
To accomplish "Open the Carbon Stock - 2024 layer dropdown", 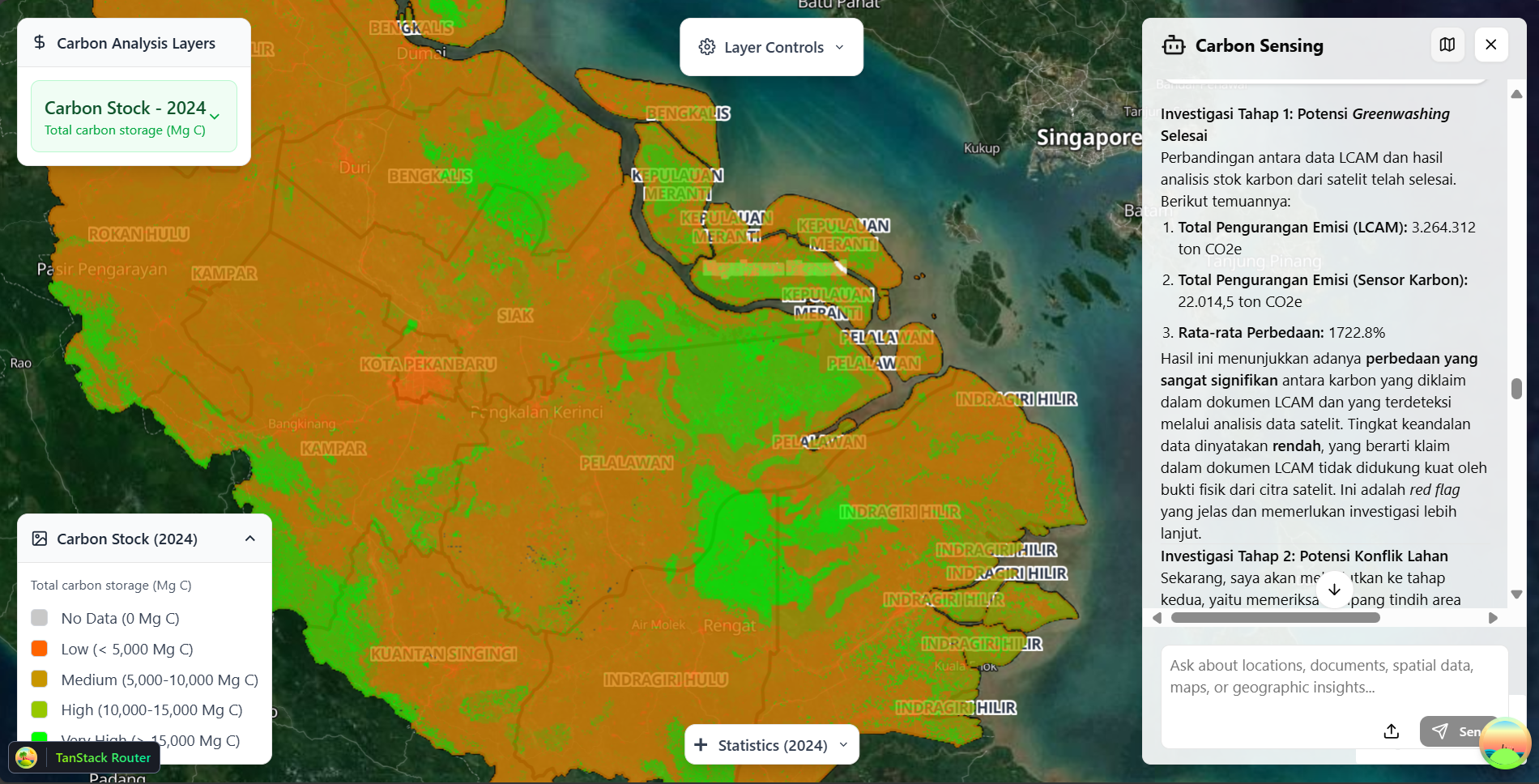I will click(215, 117).
